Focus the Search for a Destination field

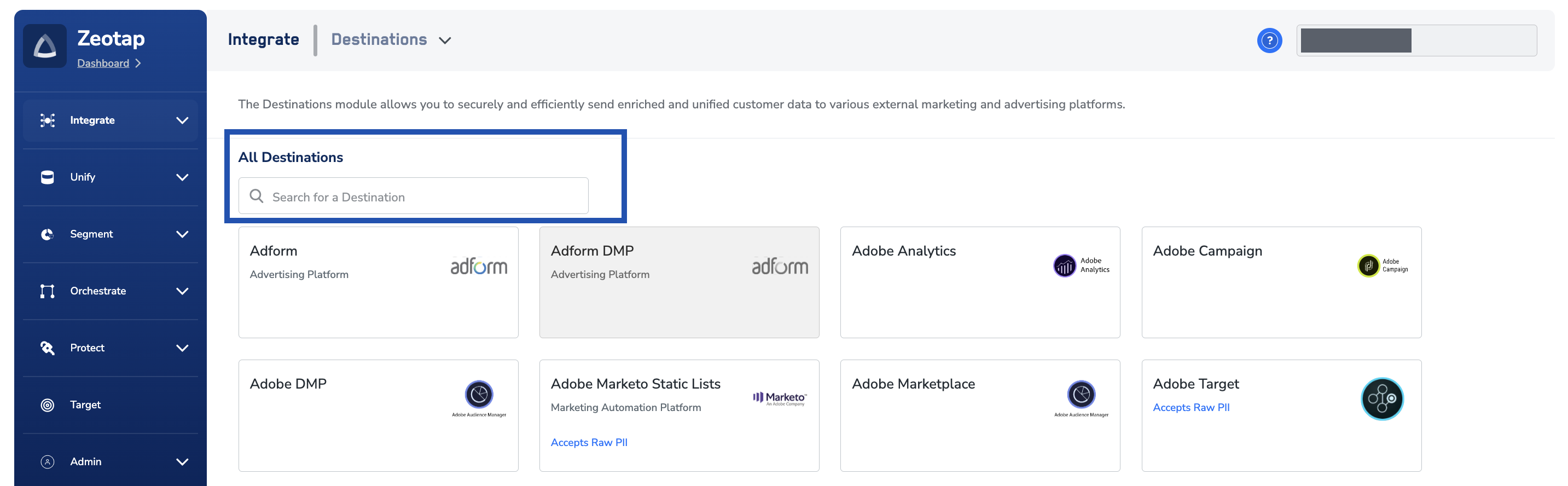pos(413,196)
